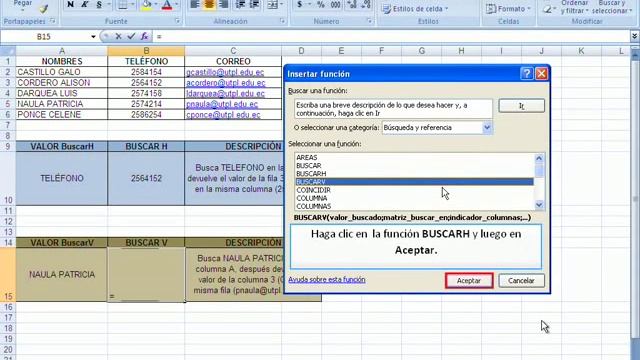Apply accounting currency format
Viewport: 640px width, 360px height.
pyautogui.click(x=300, y=4)
